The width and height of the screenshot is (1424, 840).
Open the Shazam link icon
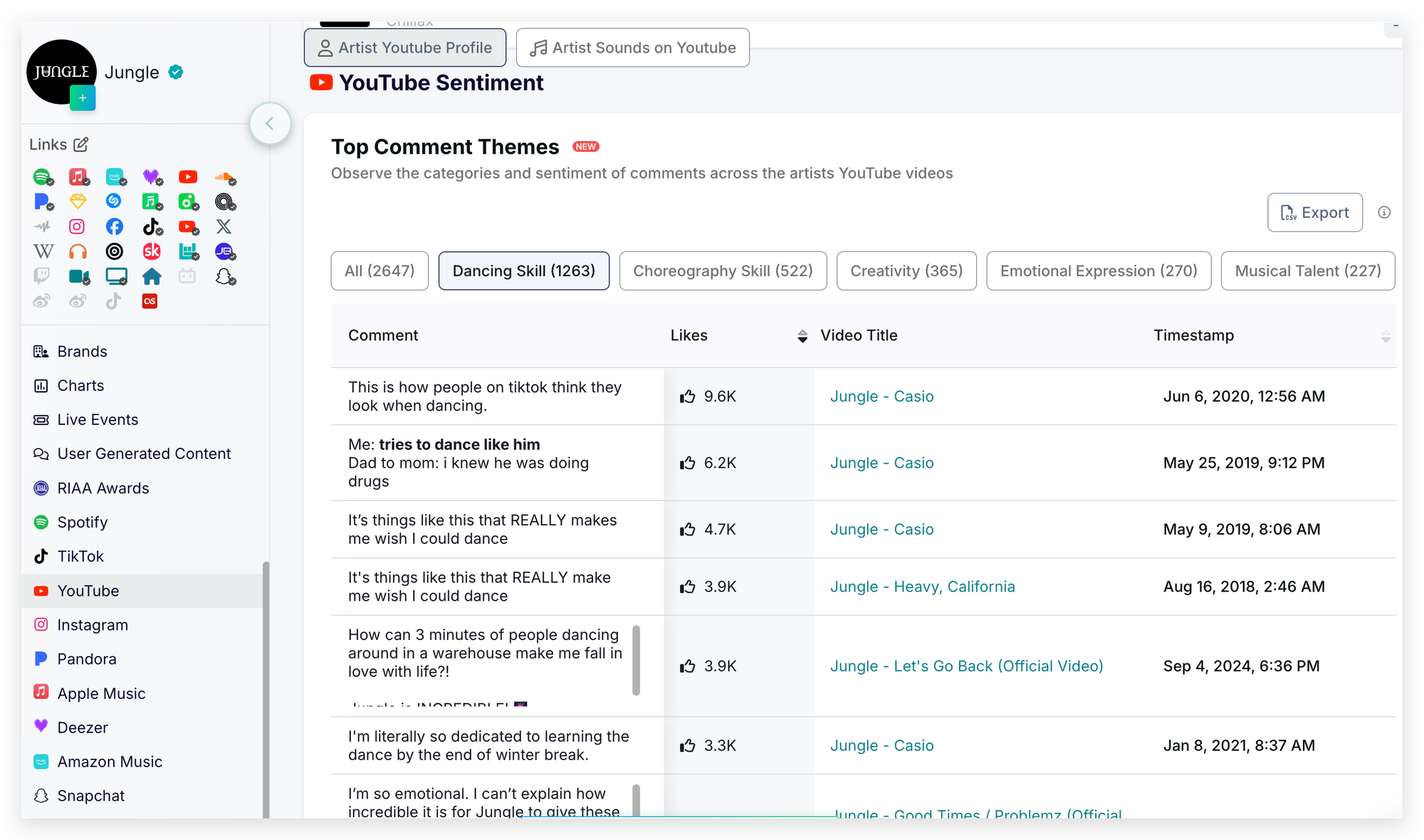[114, 201]
